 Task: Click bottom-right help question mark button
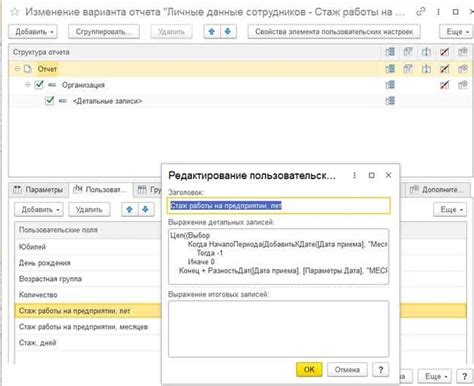click(x=464, y=376)
